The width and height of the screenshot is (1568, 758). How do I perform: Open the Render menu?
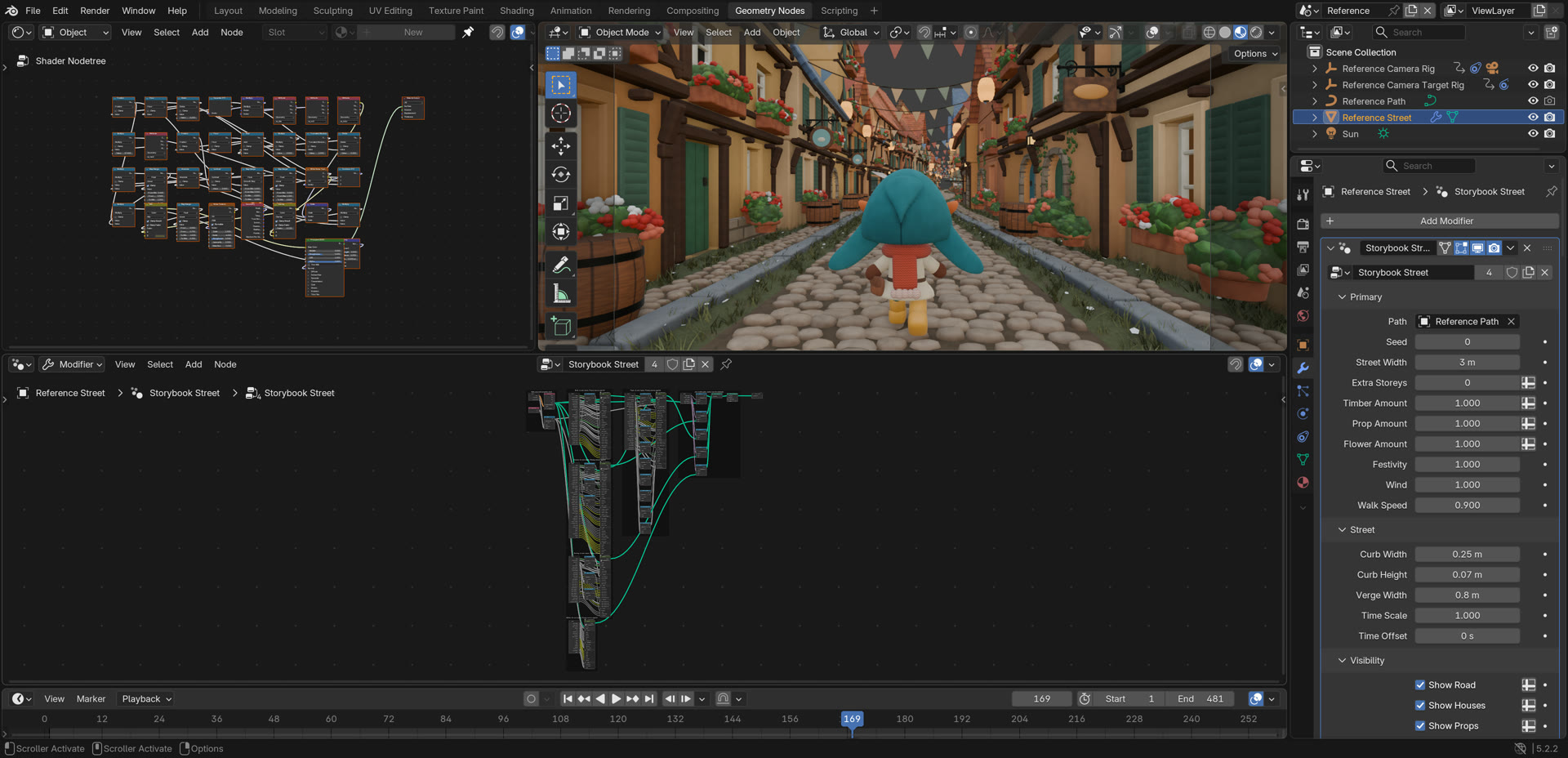[95, 11]
